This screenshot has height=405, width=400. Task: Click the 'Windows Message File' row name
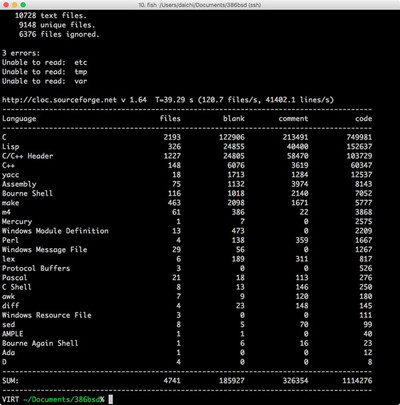tap(45, 250)
